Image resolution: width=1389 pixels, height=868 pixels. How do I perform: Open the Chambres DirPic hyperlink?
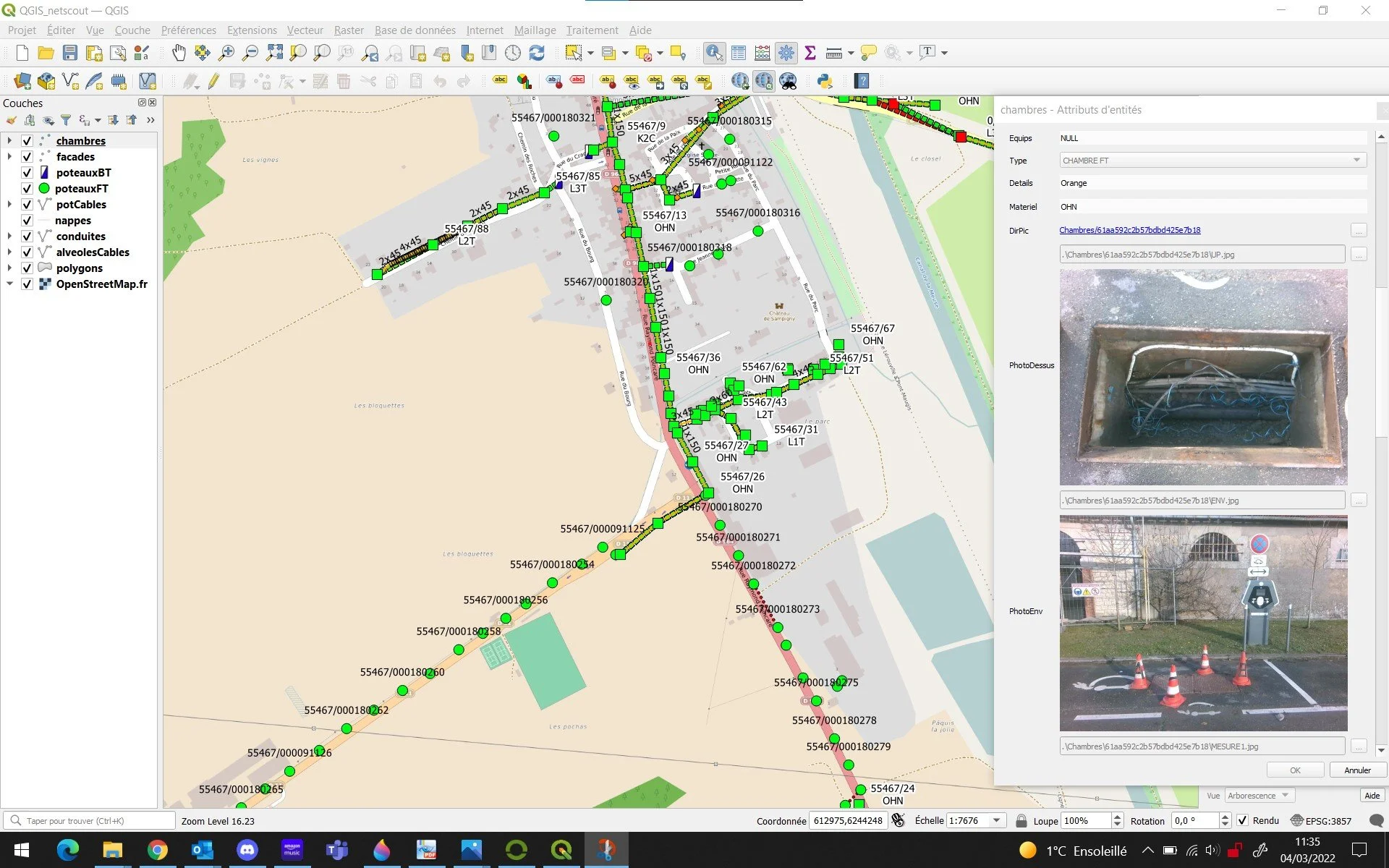[1129, 230]
